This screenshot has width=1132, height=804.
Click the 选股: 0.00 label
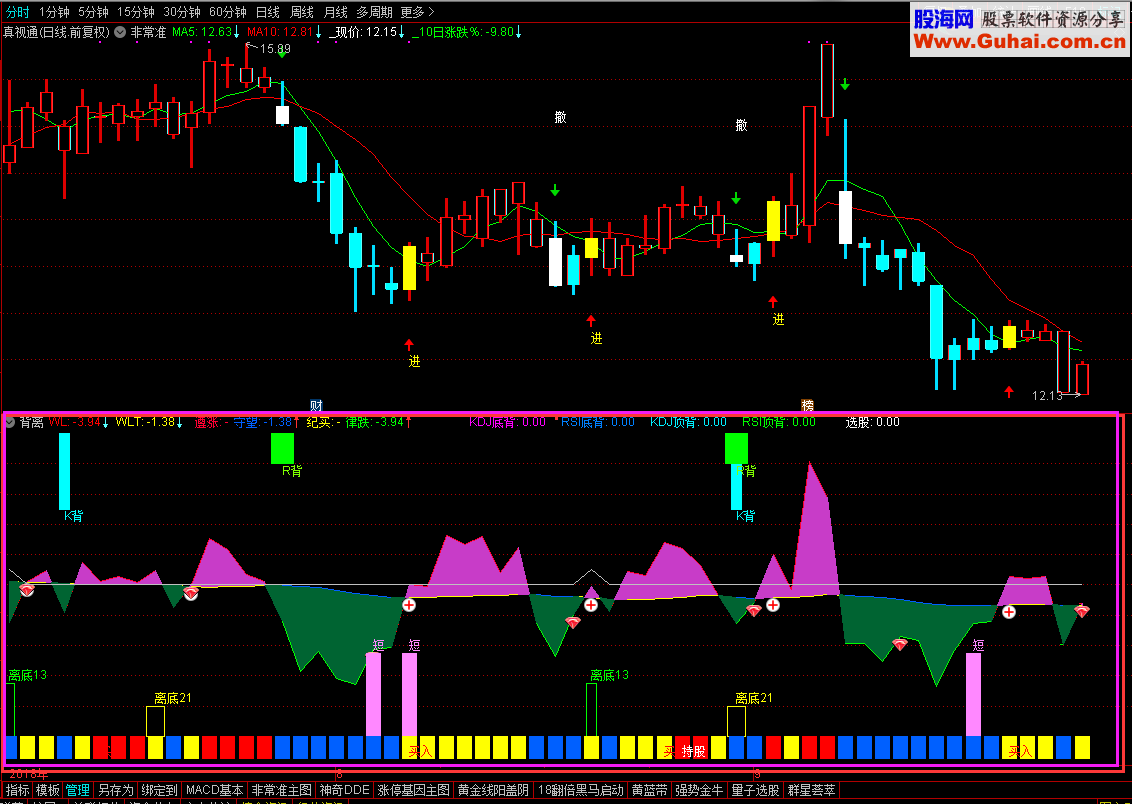(873, 421)
